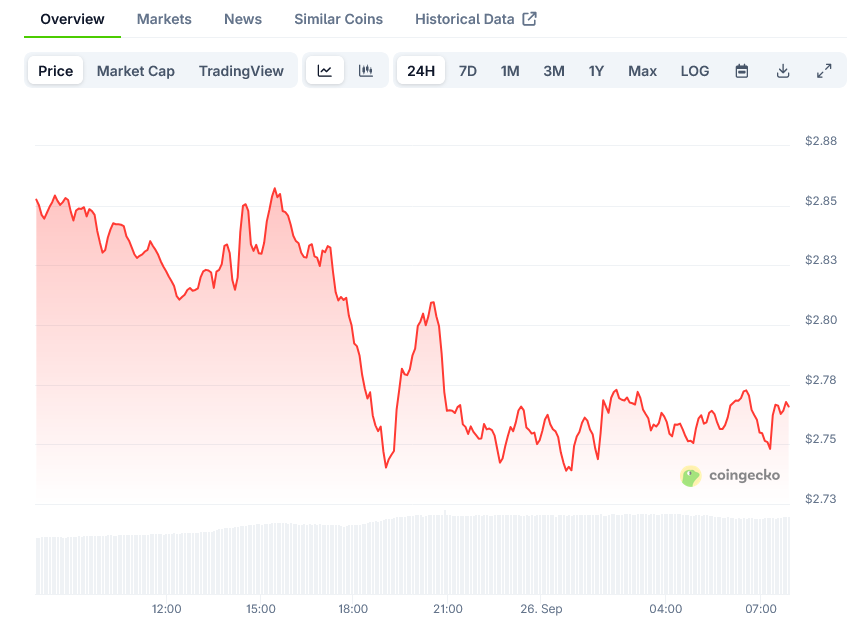
Task: Go to Similar Coins tab
Action: coord(339,19)
